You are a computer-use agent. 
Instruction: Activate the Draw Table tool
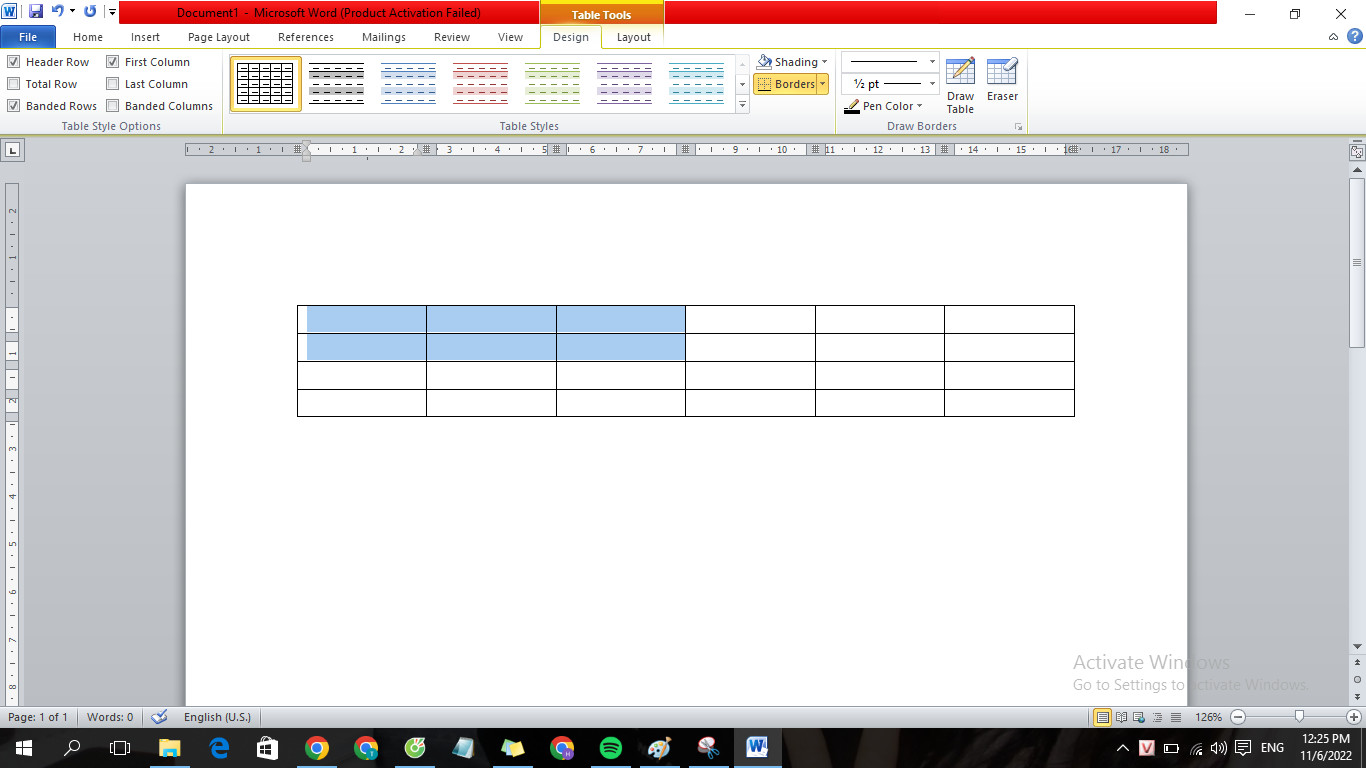coord(960,85)
